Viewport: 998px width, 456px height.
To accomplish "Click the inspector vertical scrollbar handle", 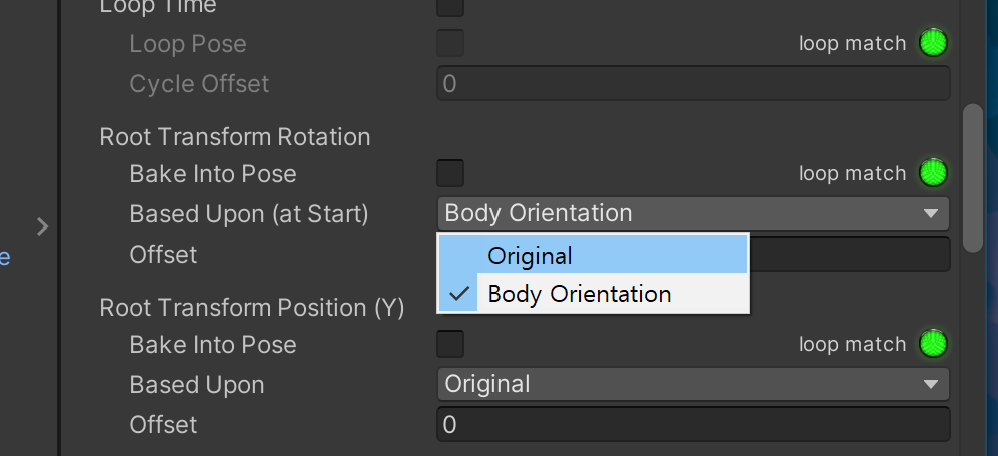I will click(x=972, y=177).
